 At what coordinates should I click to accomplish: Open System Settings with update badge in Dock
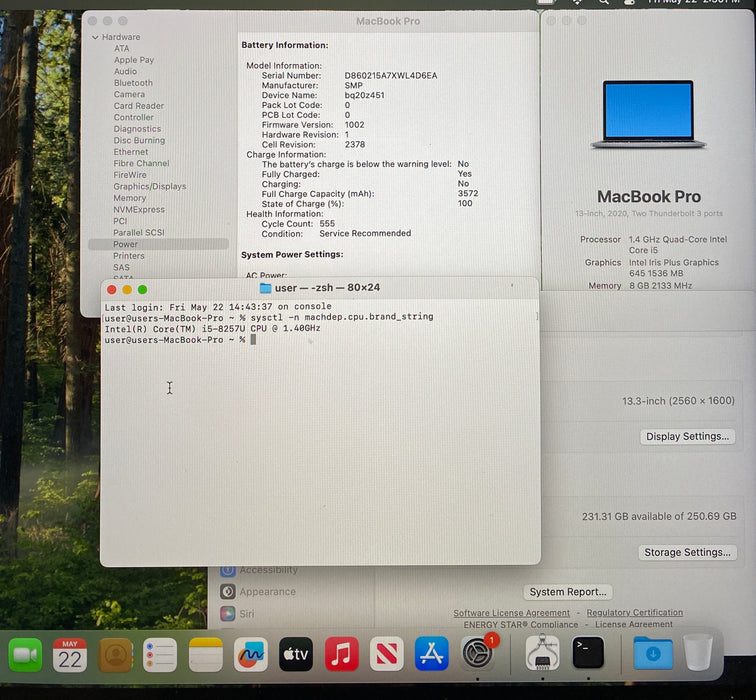(x=478, y=653)
